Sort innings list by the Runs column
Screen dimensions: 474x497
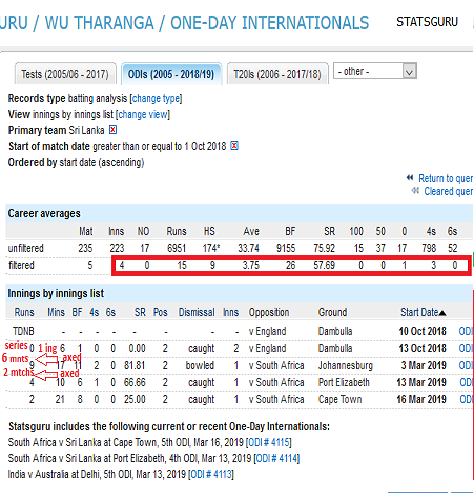(24, 312)
